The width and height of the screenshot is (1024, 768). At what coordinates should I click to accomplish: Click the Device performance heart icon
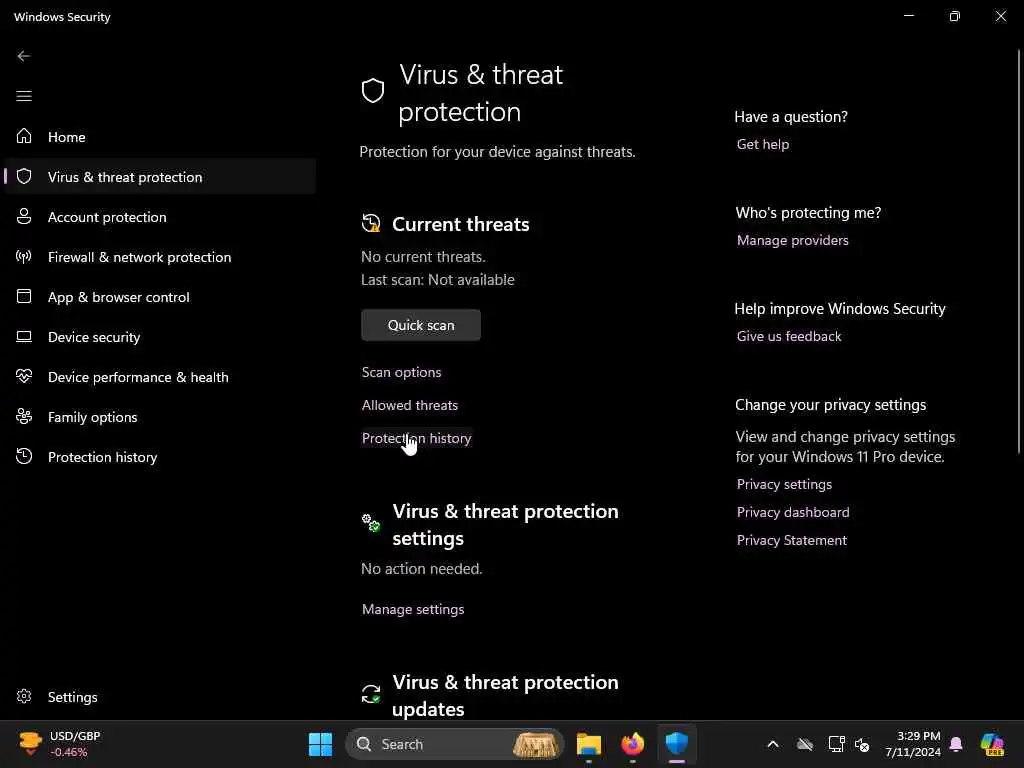(x=24, y=376)
